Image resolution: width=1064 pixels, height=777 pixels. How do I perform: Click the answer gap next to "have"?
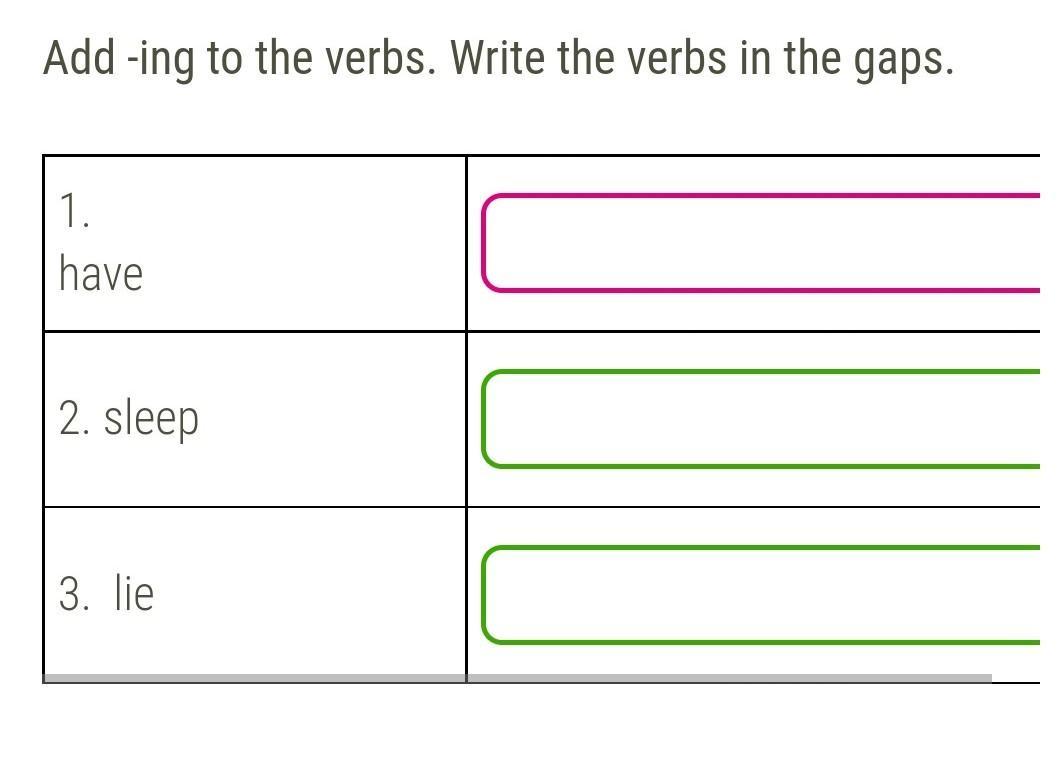coord(760,243)
